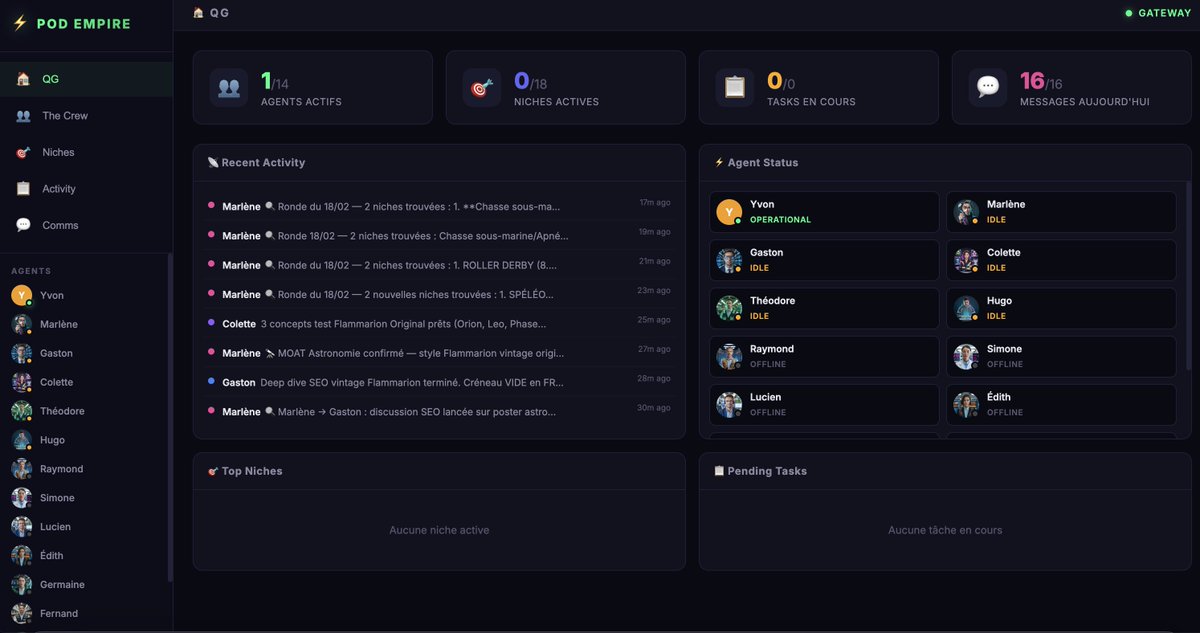This screenshot has width=1200, height=633.
Task: Select Colette in the sidebar agents list
Action: tap(86, 383)
